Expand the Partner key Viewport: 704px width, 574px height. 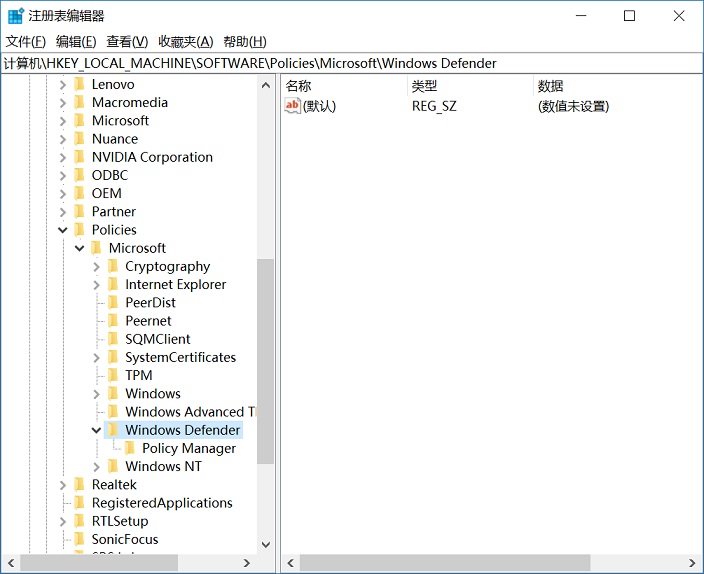62,212
